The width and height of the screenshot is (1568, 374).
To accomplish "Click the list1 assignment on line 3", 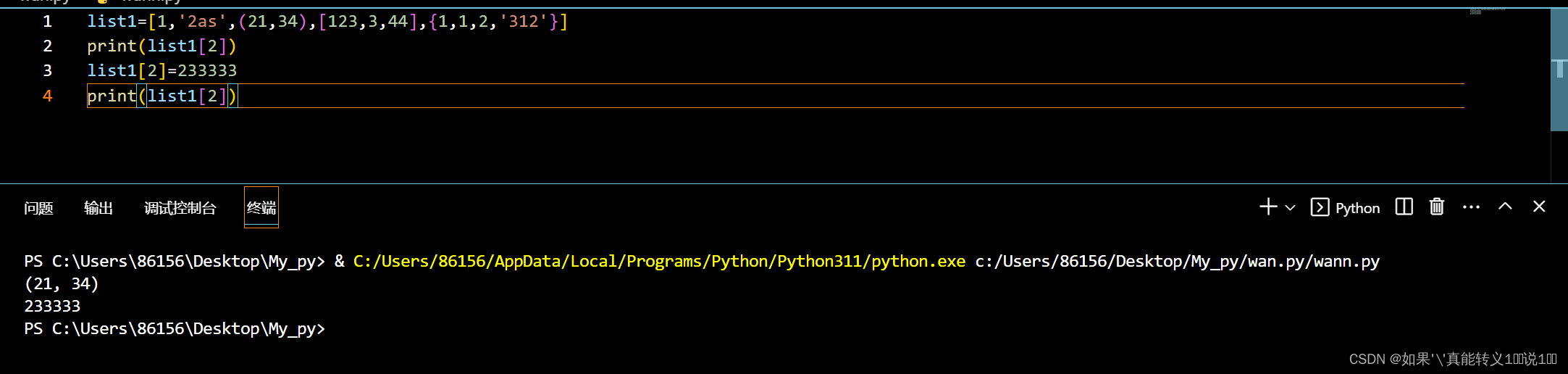I will click(x=162, y=70).
